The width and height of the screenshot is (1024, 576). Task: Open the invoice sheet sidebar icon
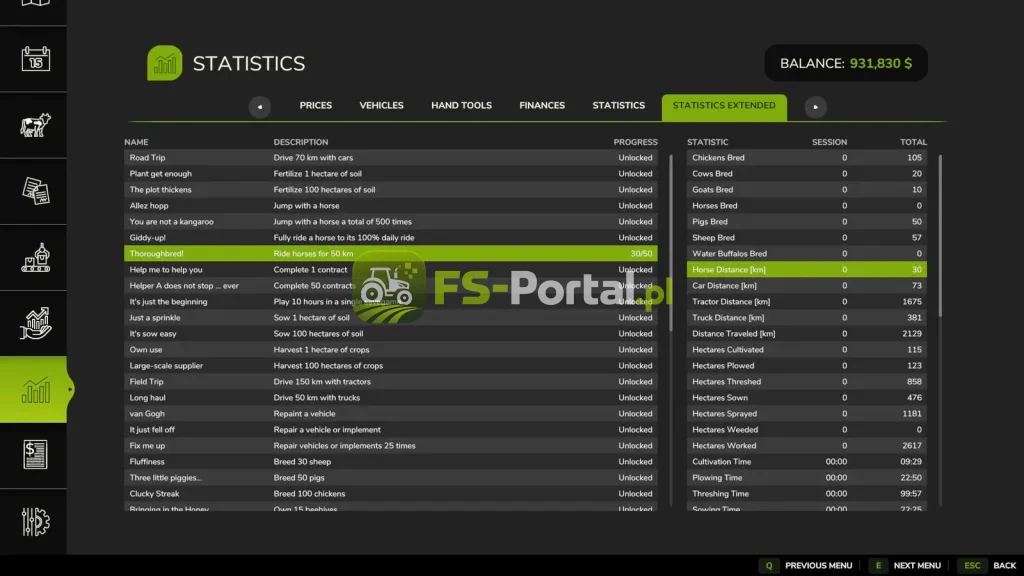point(35,455)
